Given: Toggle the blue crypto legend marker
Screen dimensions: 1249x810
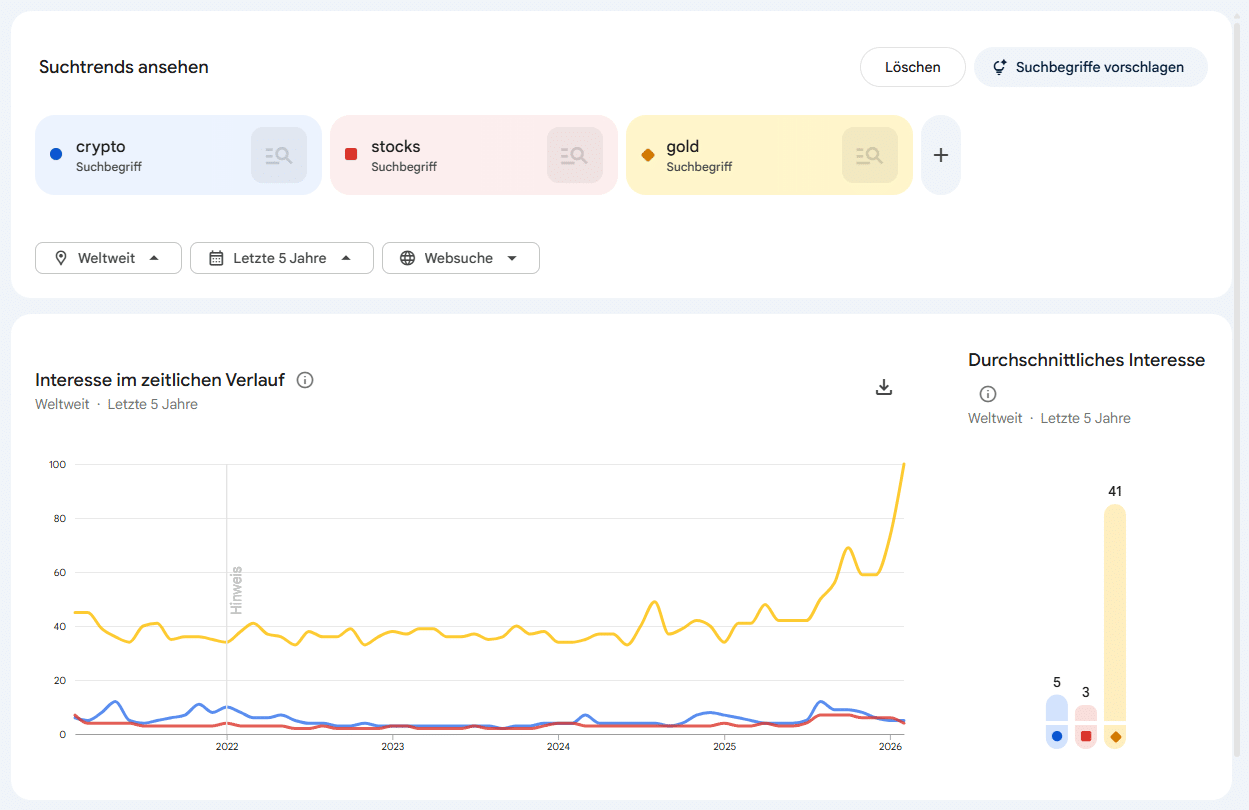Looking at the screenshot, I should click(x=1056, y=736).
